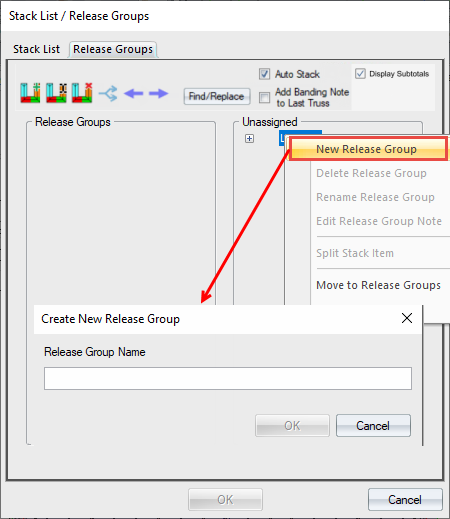
Task: Uncheck the Display Subtotals checkbox
Action: (360, 74)
